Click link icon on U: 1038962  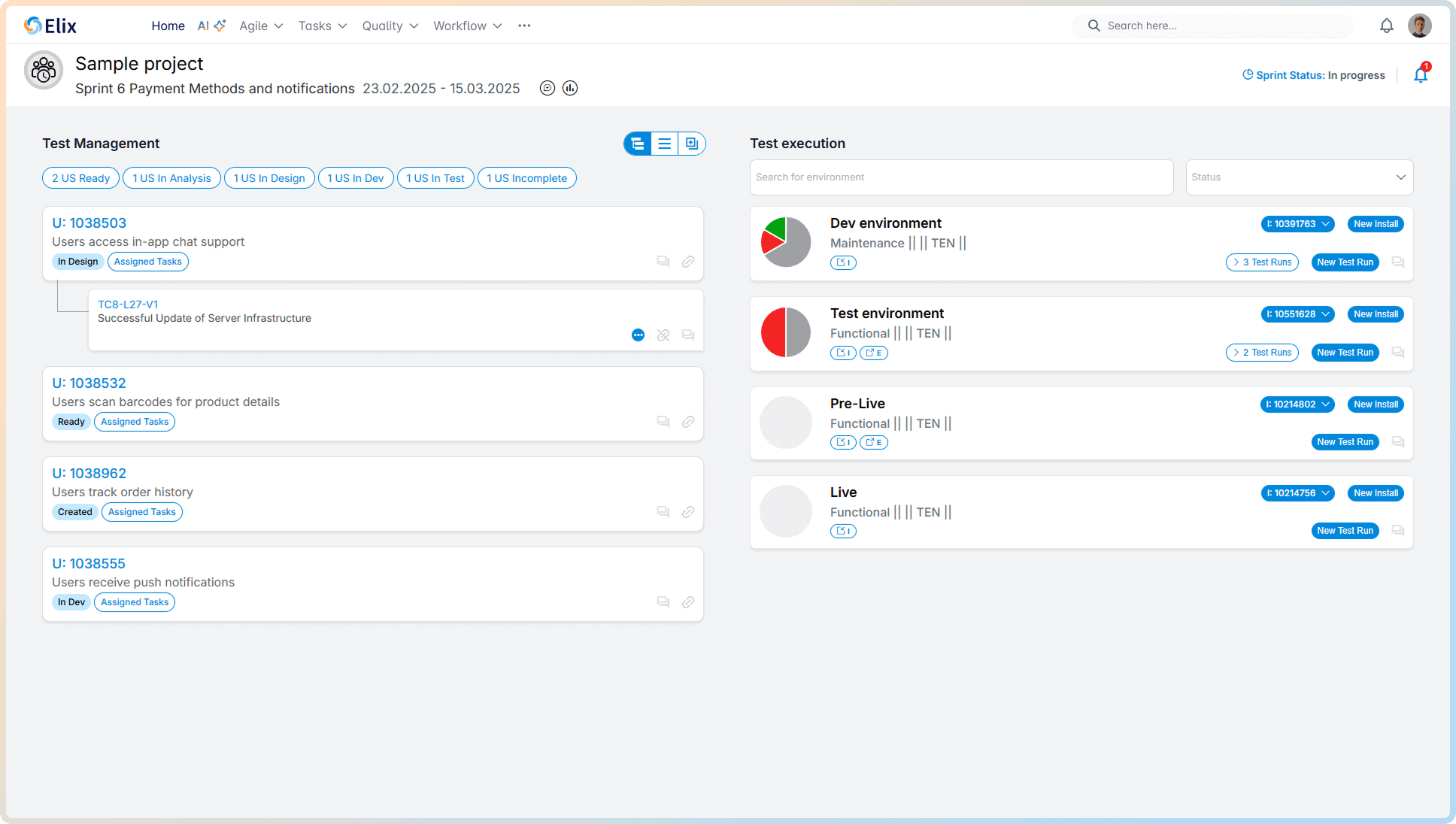click(688, 512)
